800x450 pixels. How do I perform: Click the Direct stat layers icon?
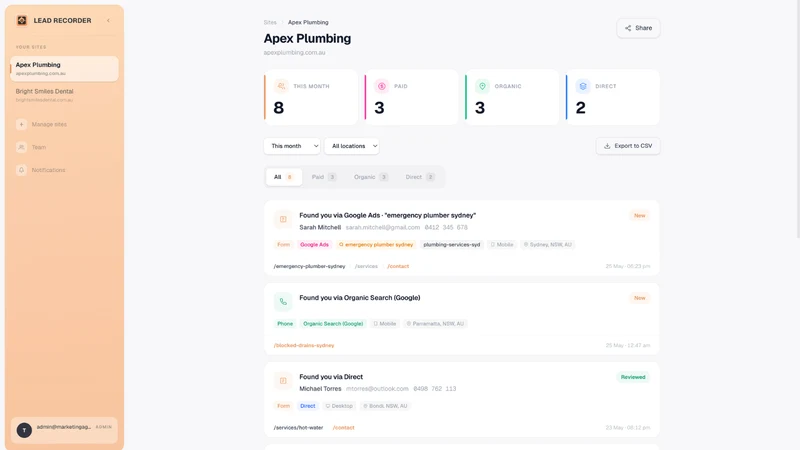click(x=583, y=86)
